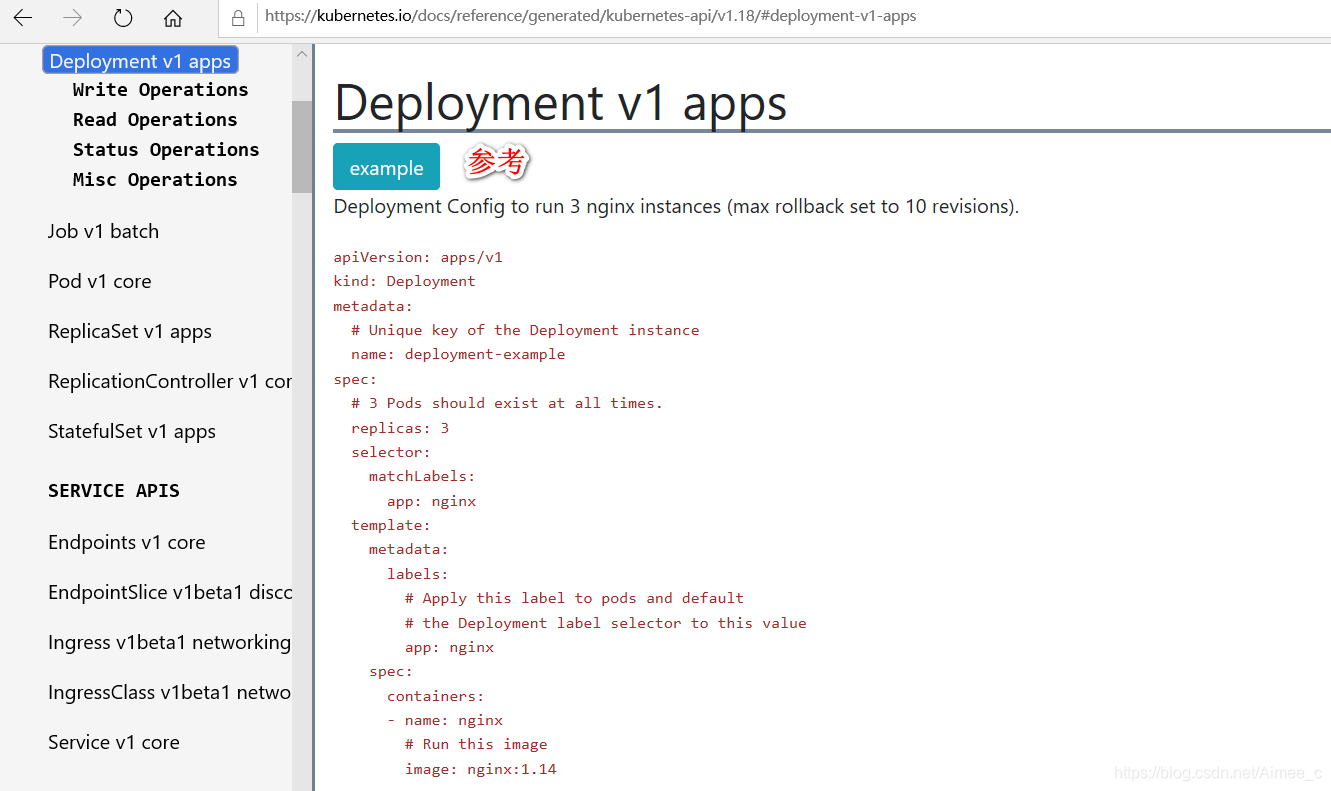Click the 'selector:' code line
The width and height of the screenshot is (1331, 791).
[391, 452]
